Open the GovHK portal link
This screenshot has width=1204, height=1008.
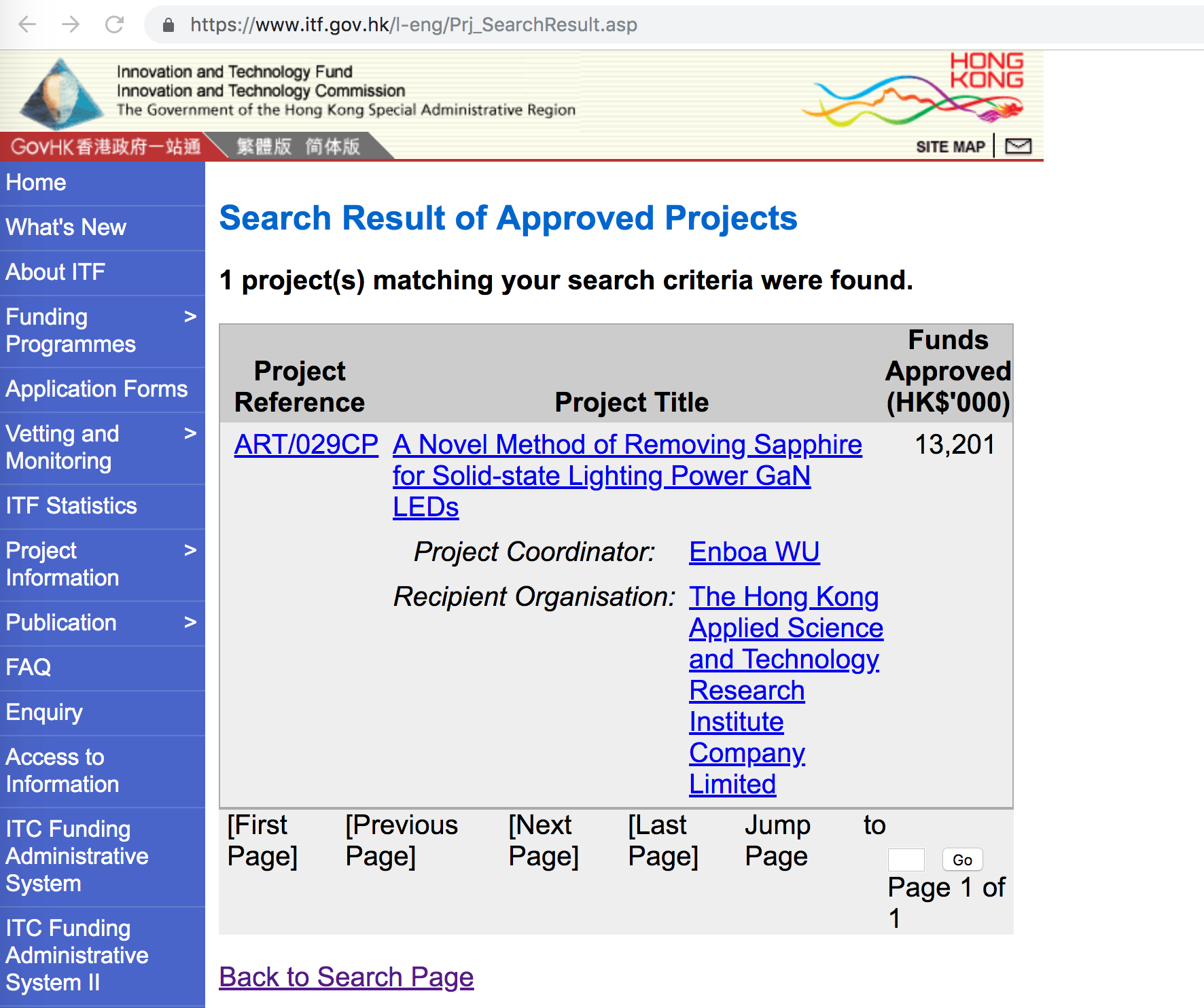click(x=105, y=146)
